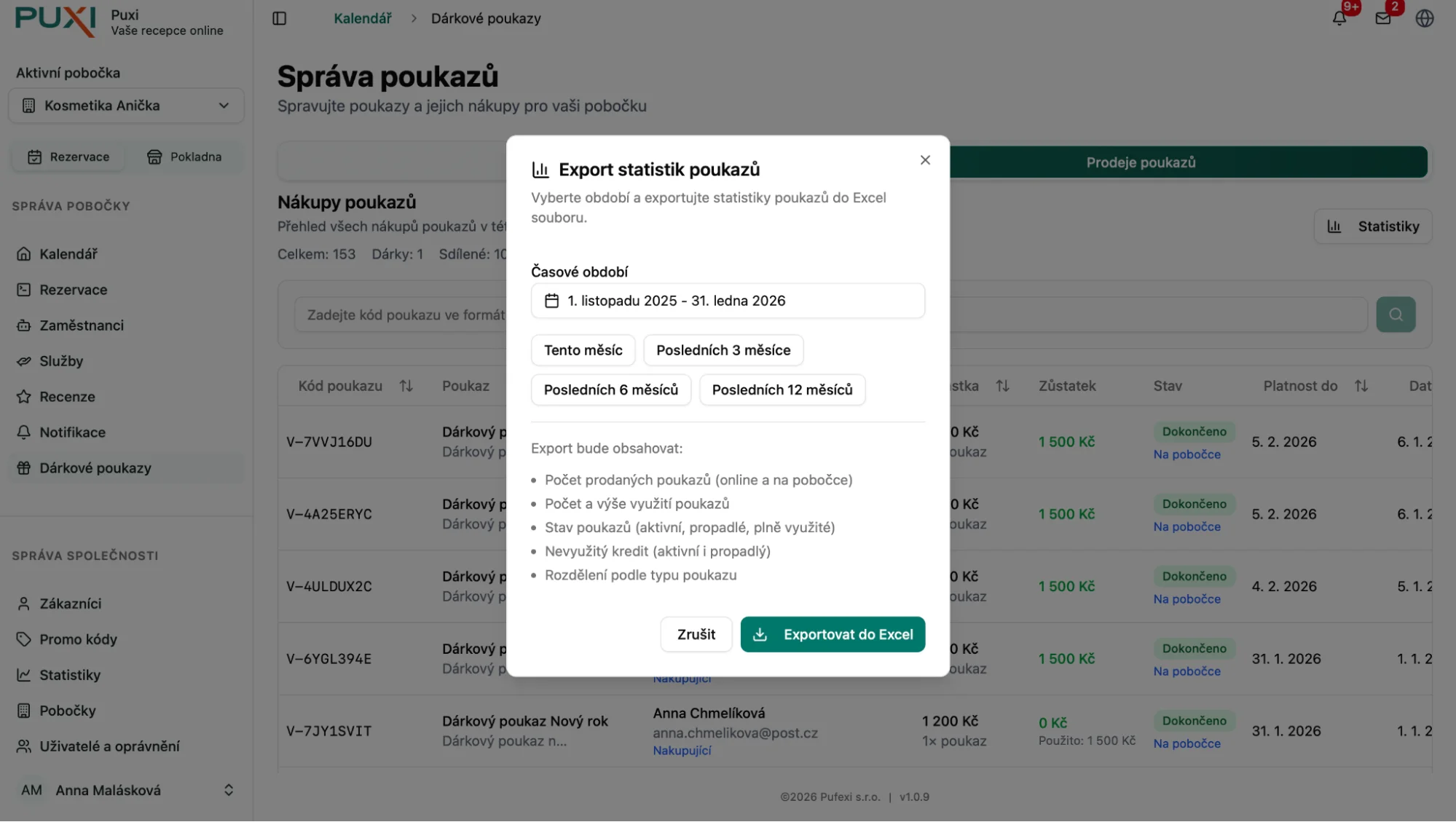Select the Posledních 12 měsíců period

[782, 390]
